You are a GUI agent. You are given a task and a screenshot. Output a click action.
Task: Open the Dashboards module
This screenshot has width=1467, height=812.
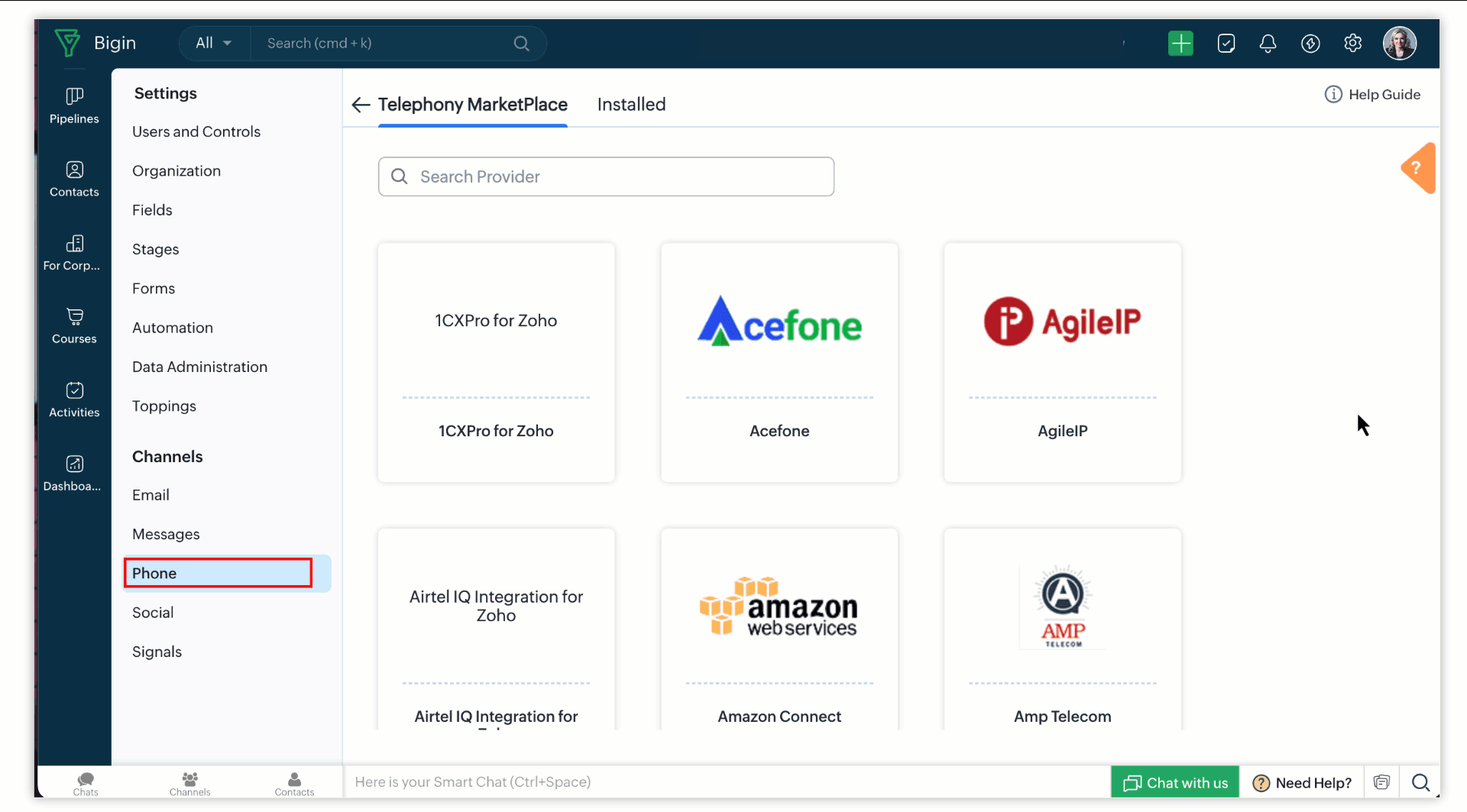pyautogui.click(x=74, y=474)
